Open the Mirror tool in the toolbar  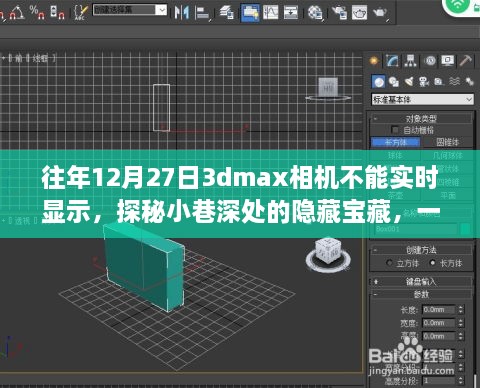(x=182, y=12)
